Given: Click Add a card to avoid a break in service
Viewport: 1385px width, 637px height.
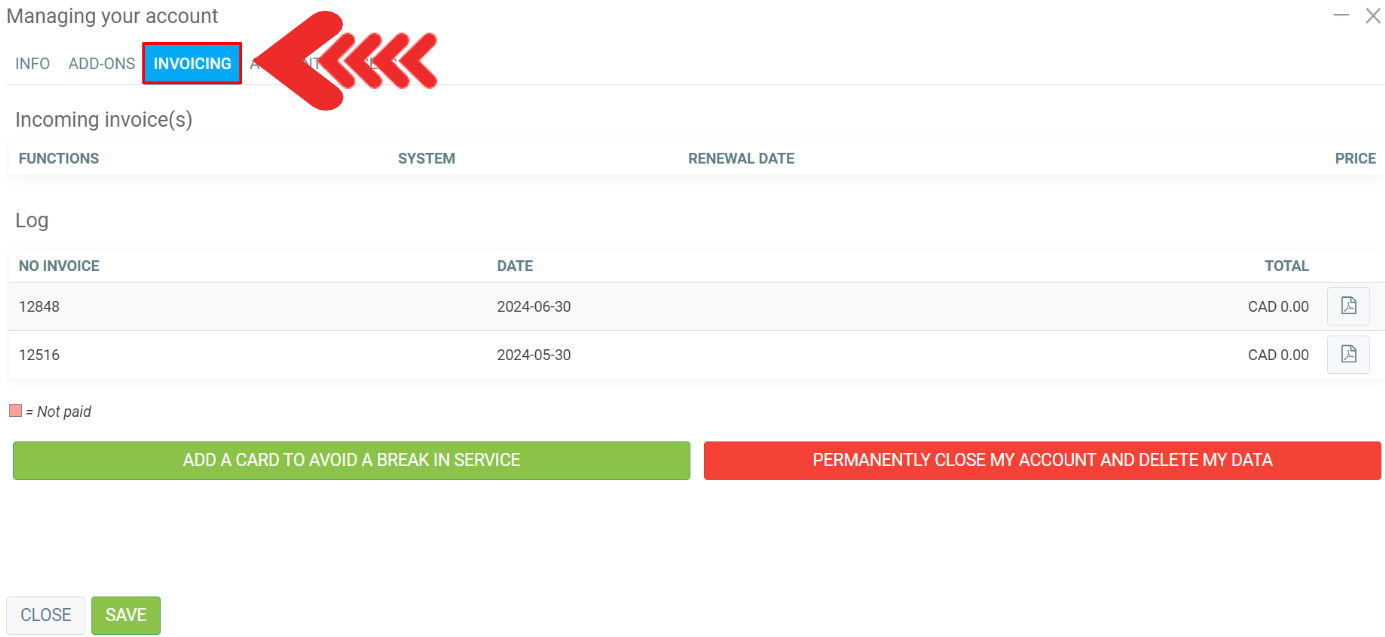Looking at the screenshot, I should [351, 460].
